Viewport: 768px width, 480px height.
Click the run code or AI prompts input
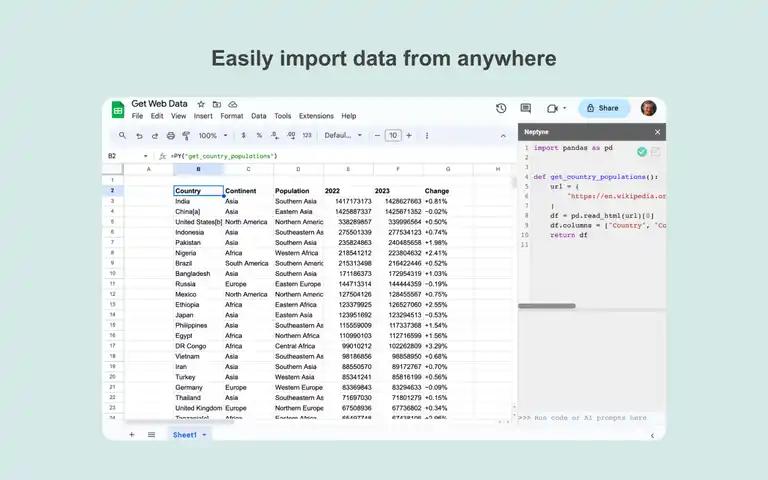tap(592, 418)
